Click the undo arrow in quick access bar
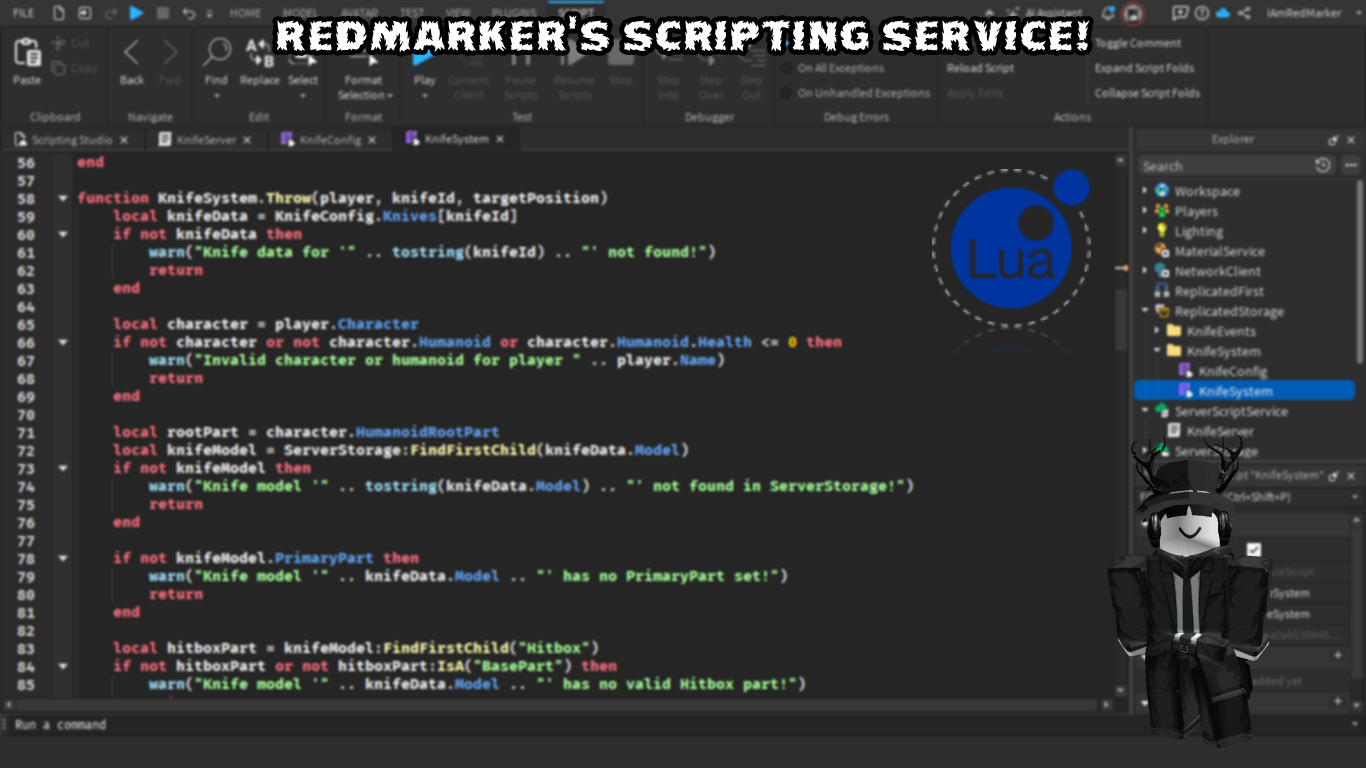Viewport: 1366px width, 768px height. [x=188, y=13]
